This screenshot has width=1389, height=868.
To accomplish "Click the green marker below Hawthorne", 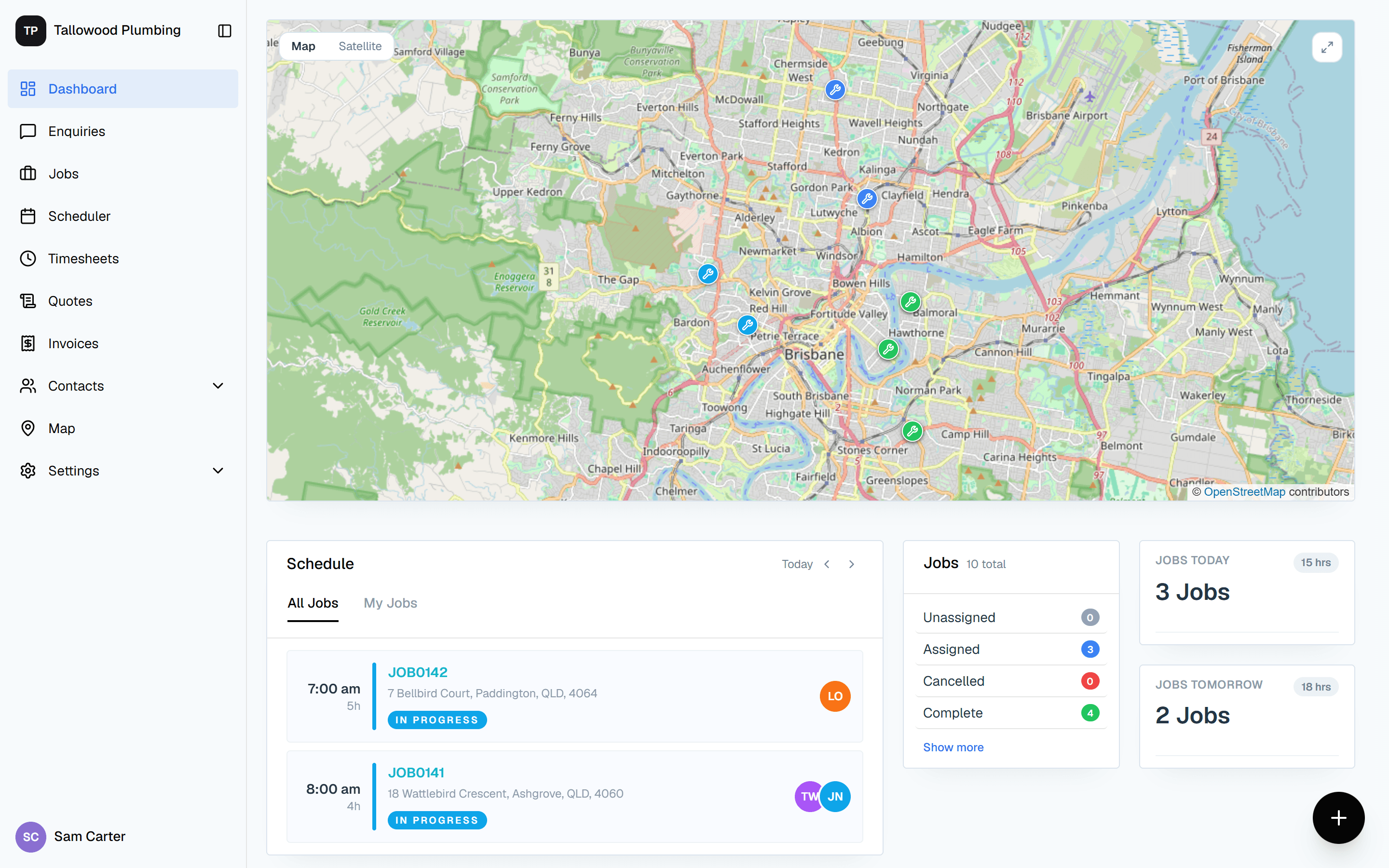I will tap(888, 349).
